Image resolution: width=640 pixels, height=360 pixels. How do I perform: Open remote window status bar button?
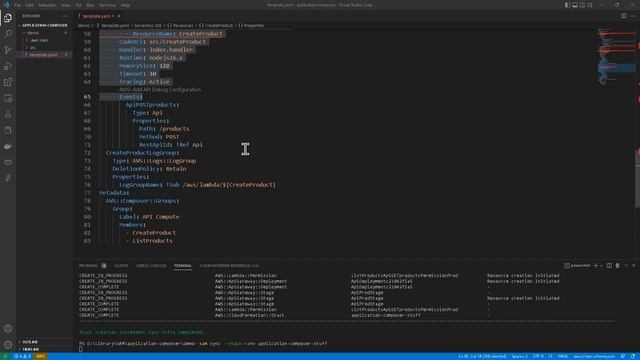(x=5, y=356)
